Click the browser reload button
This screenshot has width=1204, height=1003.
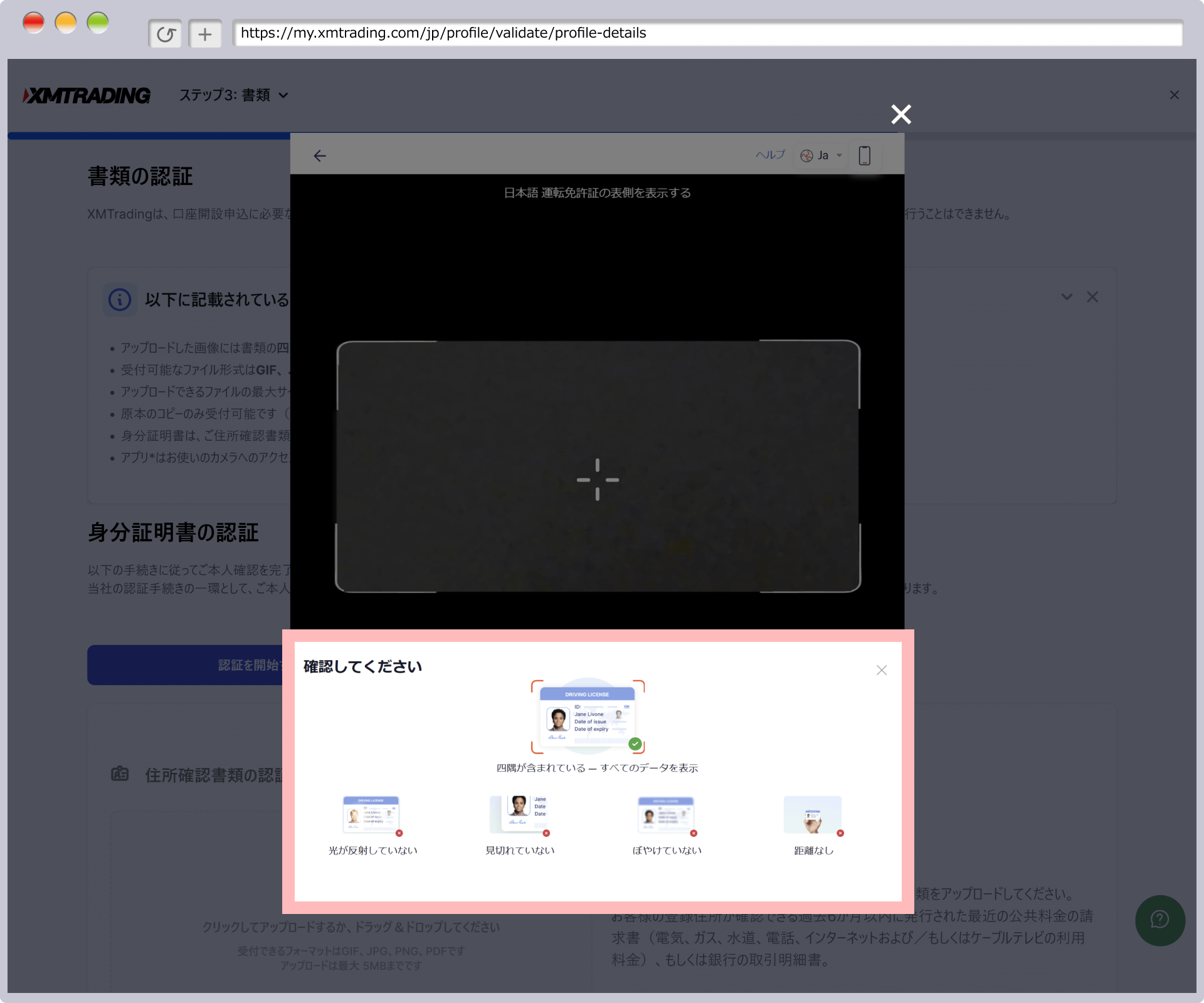(166, 34)
